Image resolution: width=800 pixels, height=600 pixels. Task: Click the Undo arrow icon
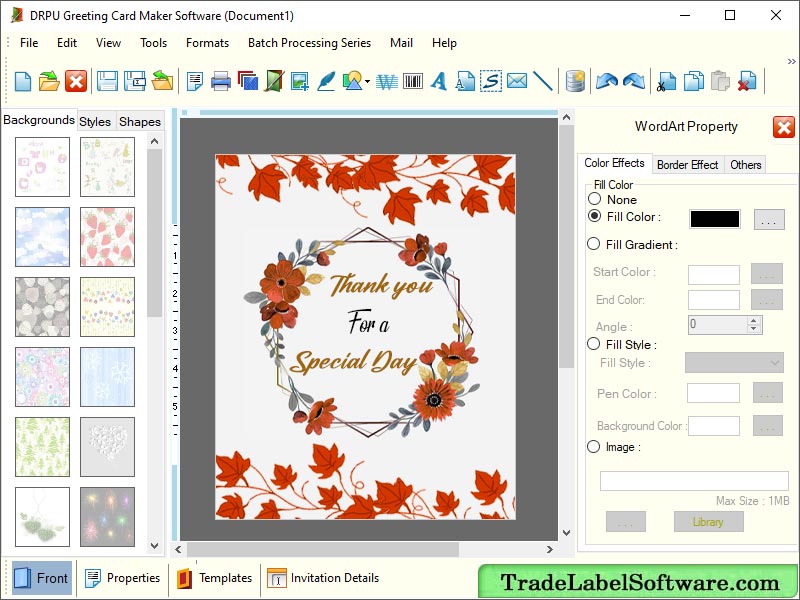coord(608,82)
